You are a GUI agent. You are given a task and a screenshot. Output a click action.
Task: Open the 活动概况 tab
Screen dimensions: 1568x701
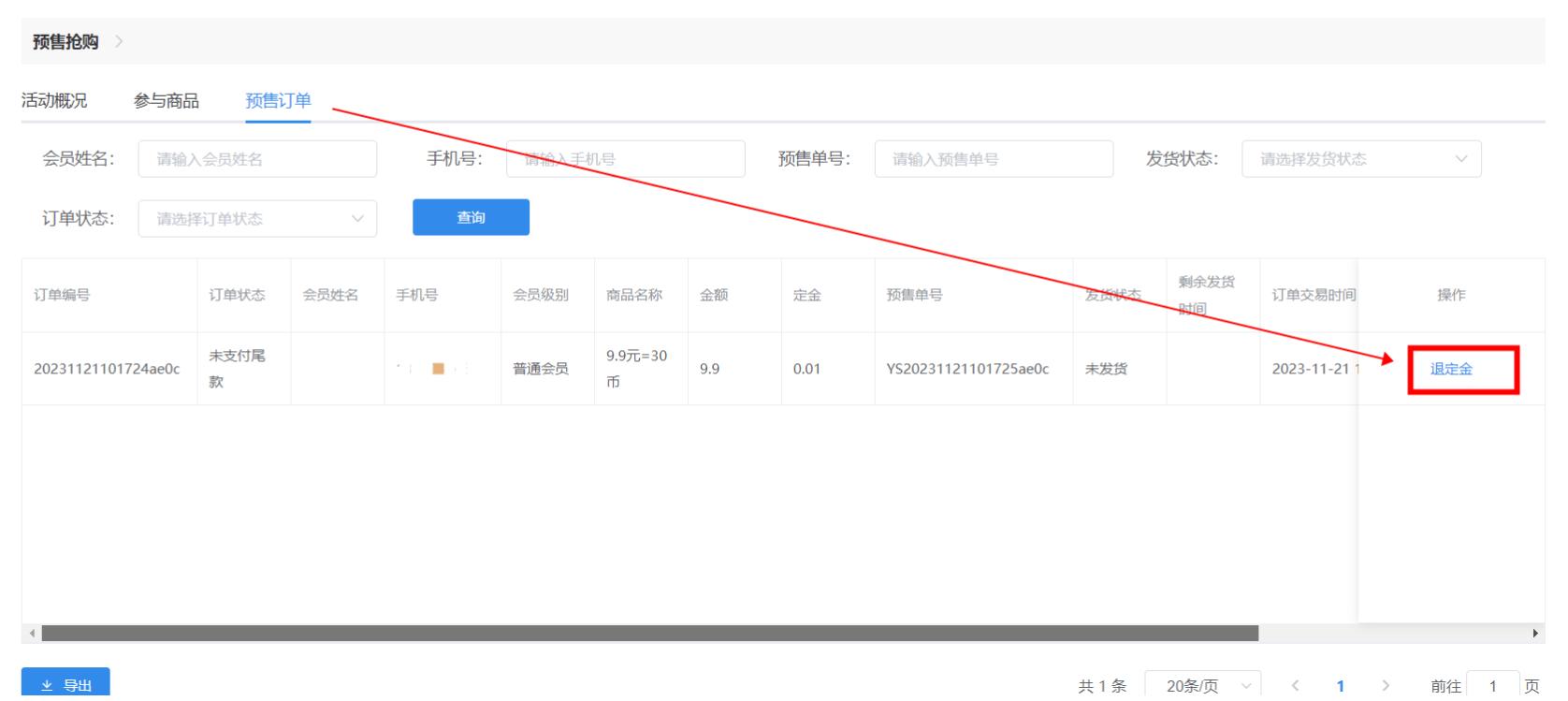click(54, 100)
